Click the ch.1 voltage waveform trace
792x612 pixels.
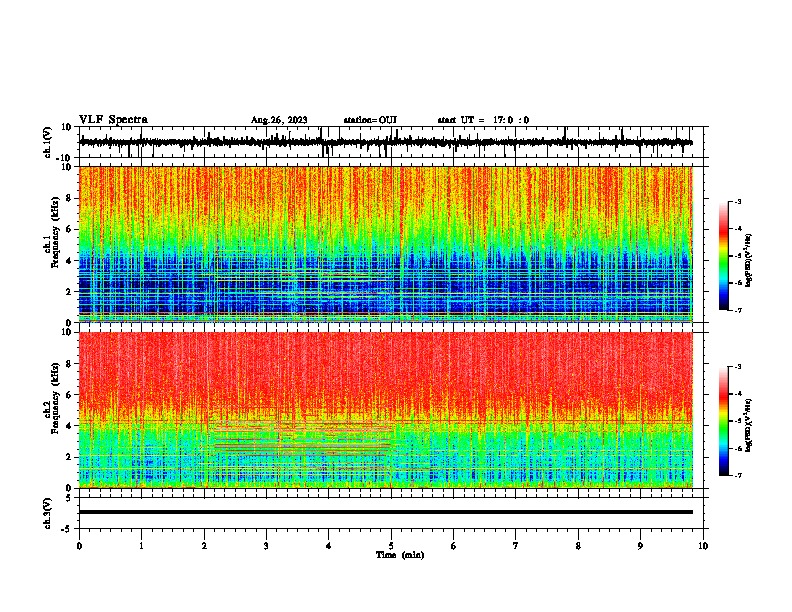click(385, 142)
